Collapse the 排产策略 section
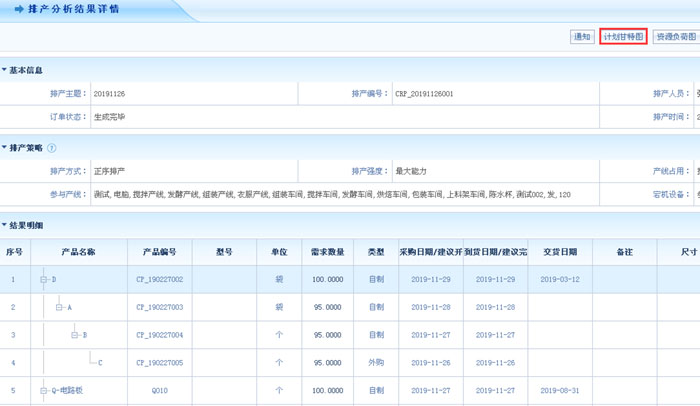700x406 pixels. pos(5,148)
